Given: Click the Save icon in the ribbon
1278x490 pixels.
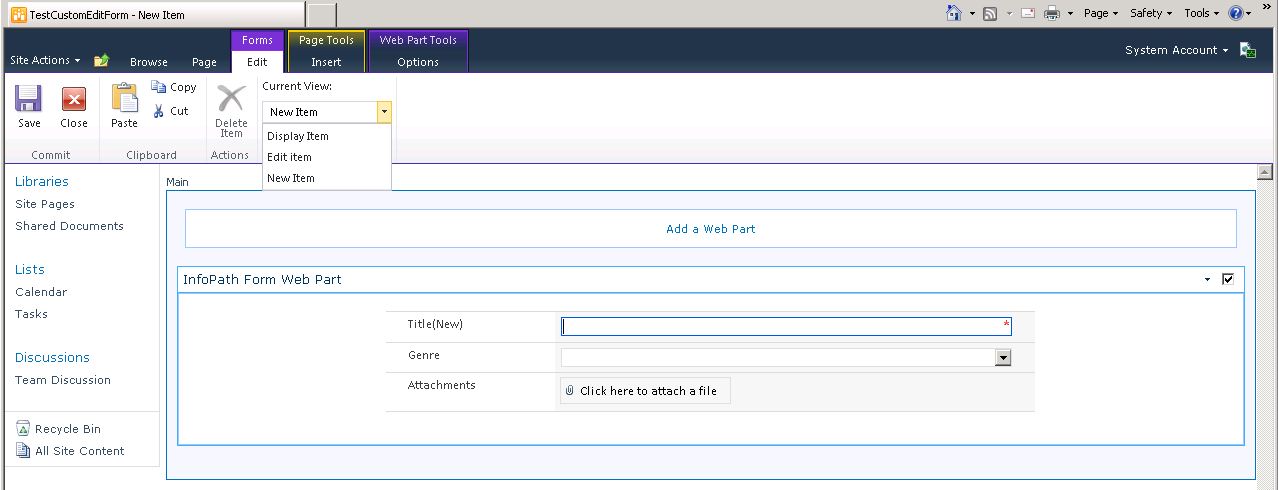Looking at the screenshot, I should (29, 100).
